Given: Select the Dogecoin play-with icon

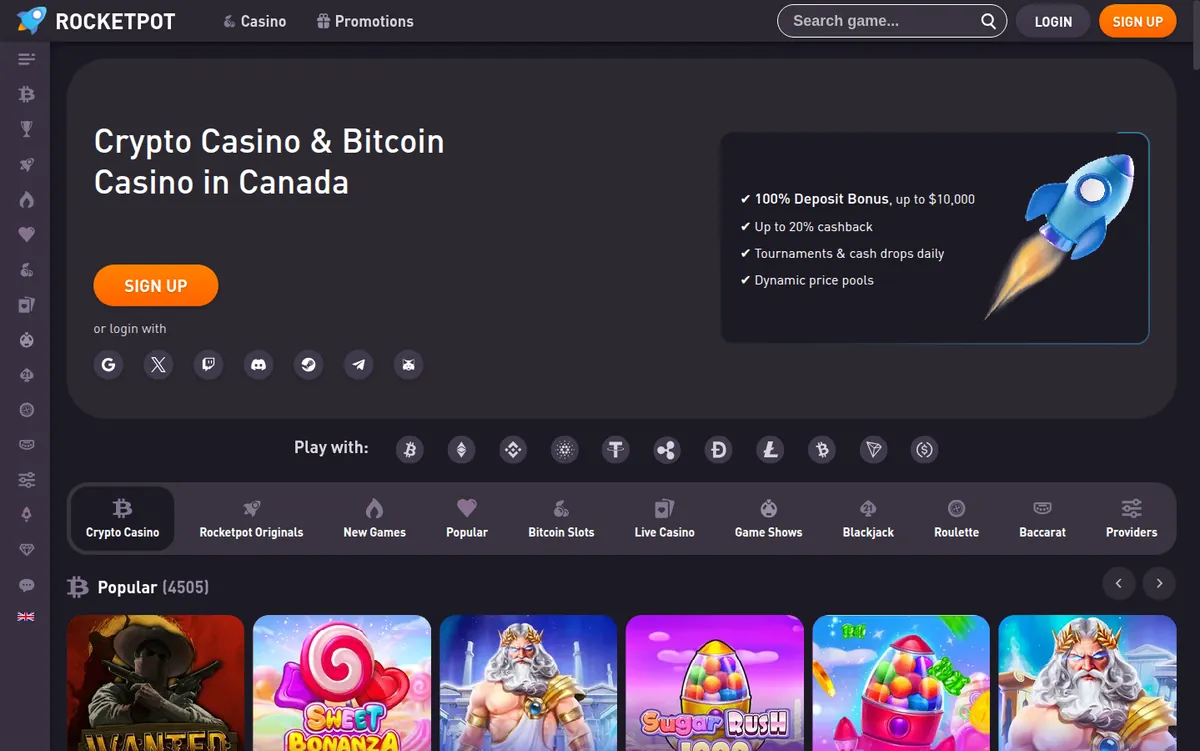Looking at the screenshot, I should [x=718, y=450].
